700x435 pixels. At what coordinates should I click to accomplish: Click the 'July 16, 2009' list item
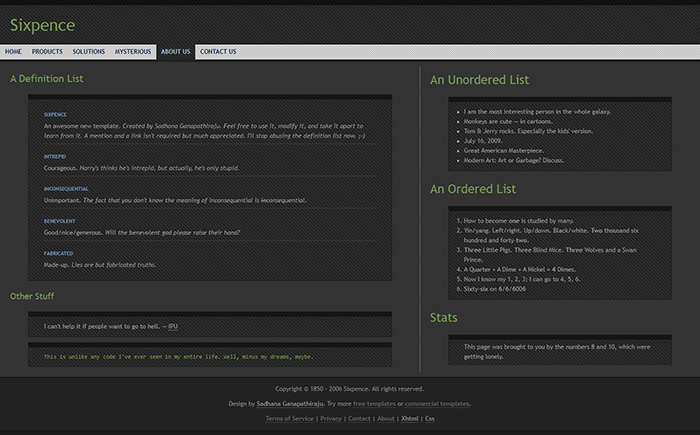[483, 141]
